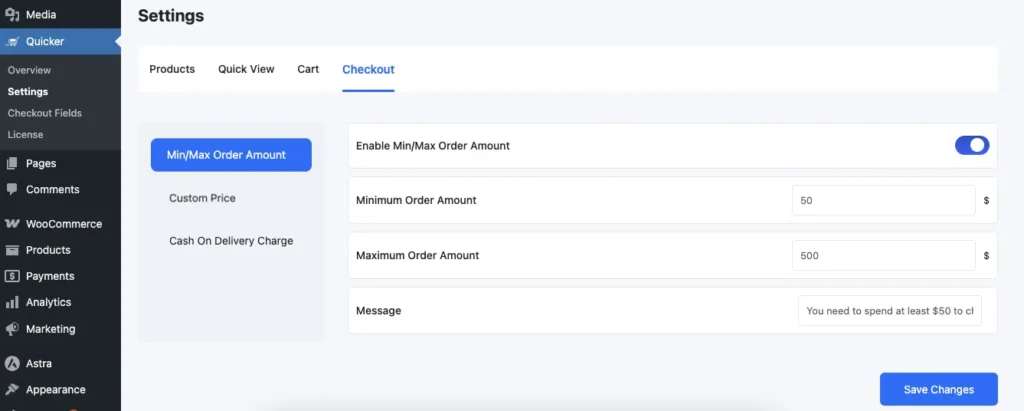Click the Minimum Order Amount field
1024x411 pixels.
[882, 200]
